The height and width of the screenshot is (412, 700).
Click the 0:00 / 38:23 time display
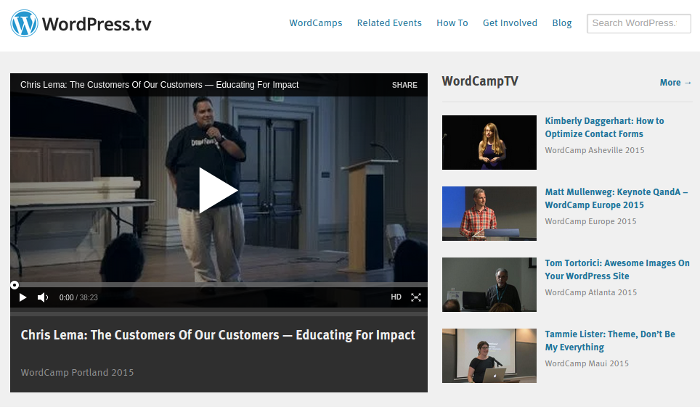pos(79,297)
